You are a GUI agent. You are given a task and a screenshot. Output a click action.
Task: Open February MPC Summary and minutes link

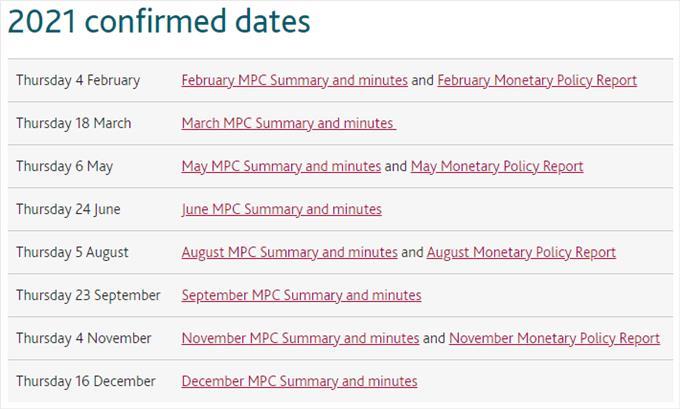tap(294, 80)
